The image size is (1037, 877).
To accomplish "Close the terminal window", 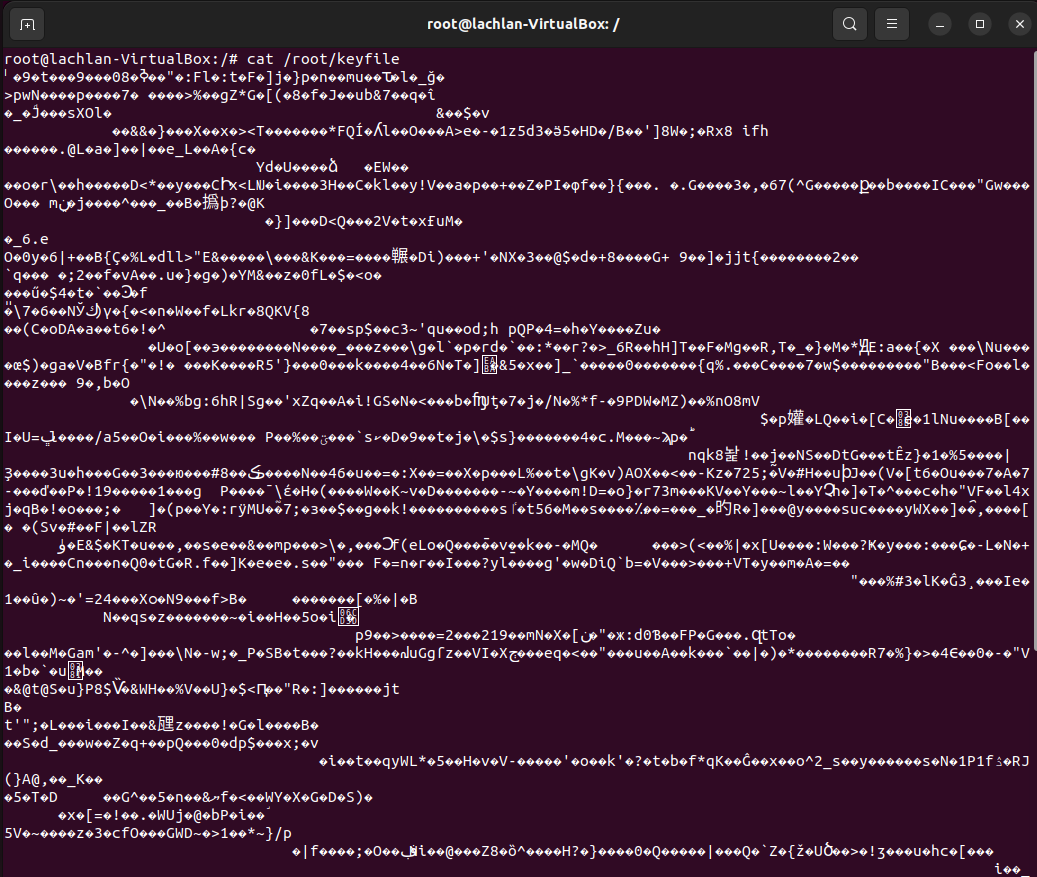I will (x=1021, y=23).
